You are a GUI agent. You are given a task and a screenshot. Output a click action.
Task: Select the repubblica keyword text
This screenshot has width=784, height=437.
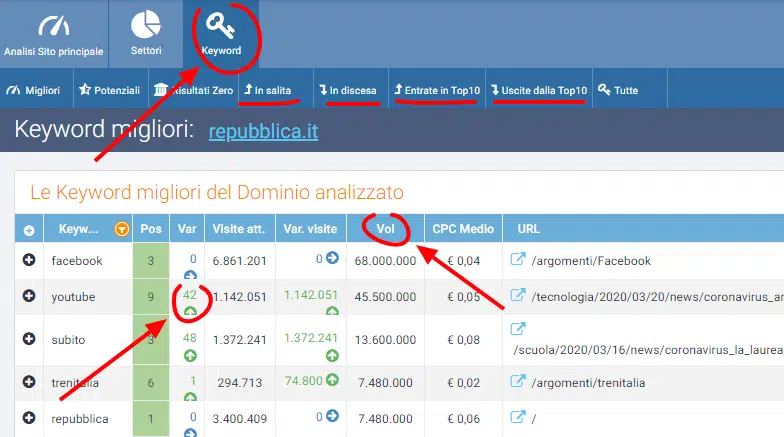(80, 418)
